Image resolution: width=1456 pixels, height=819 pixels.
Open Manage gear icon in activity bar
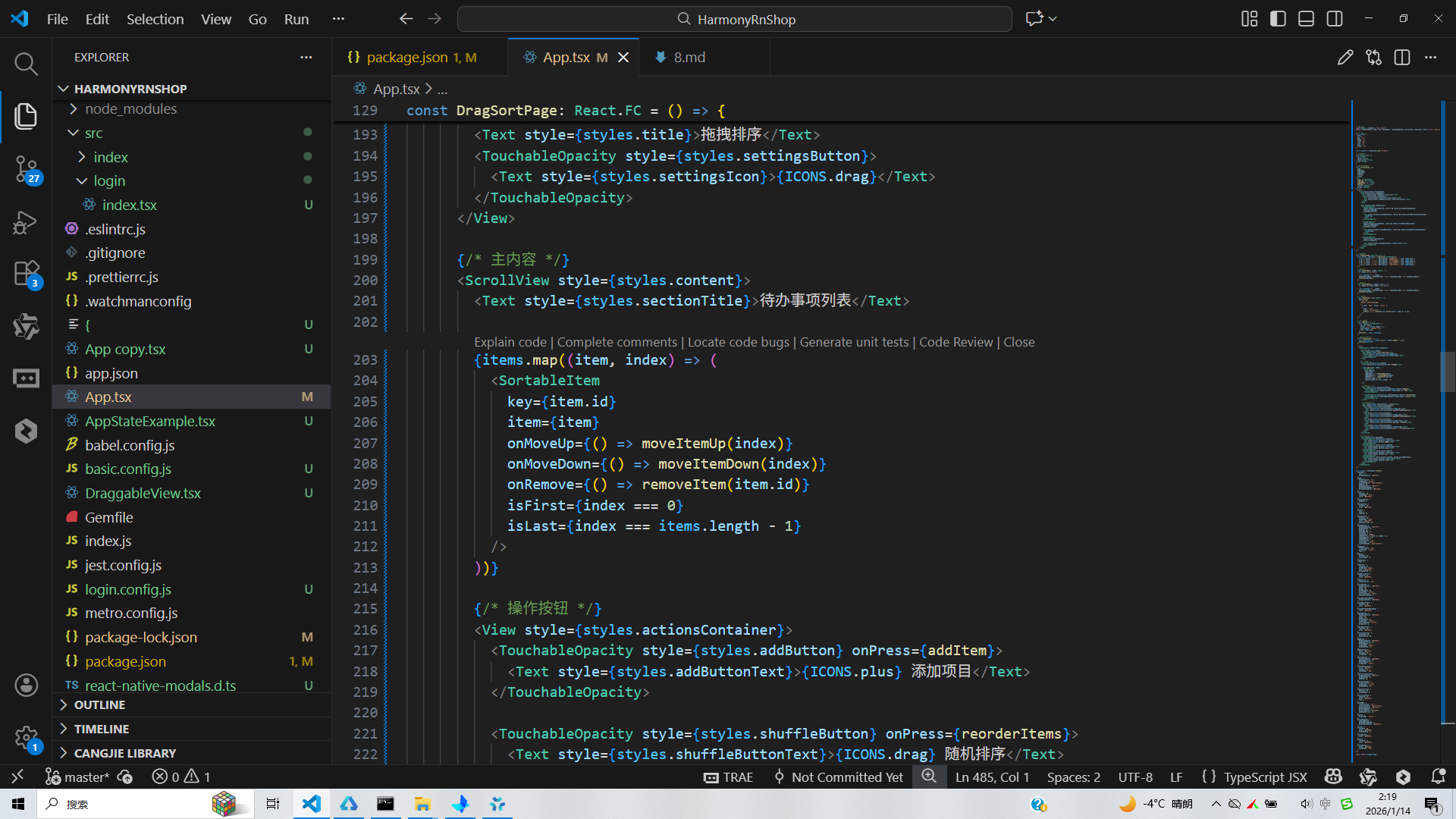pos(26,737)
